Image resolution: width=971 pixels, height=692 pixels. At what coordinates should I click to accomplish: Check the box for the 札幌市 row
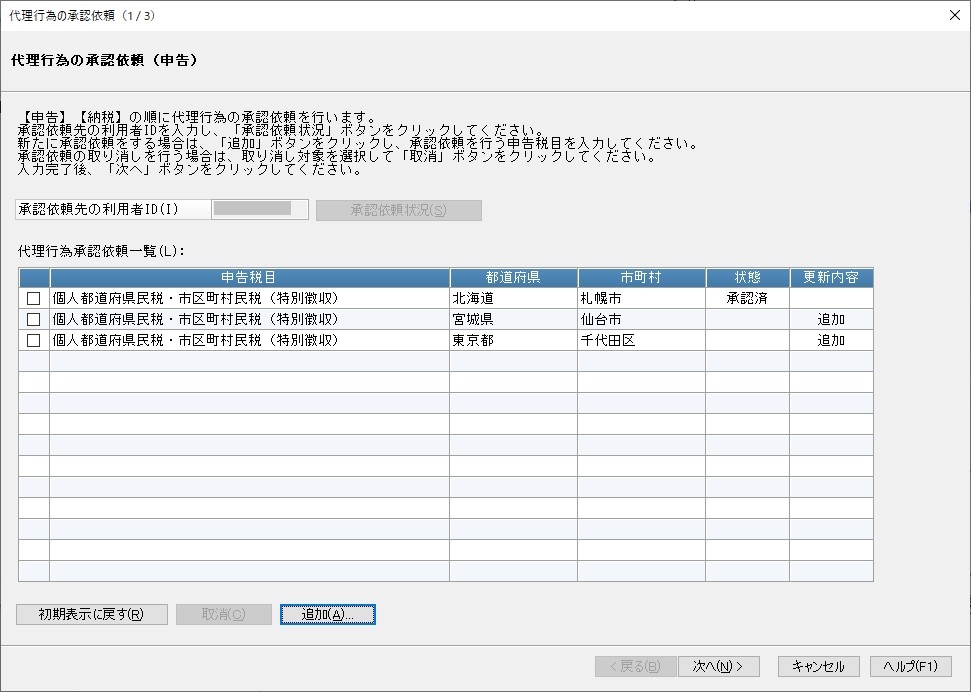[x=33, y=299]
